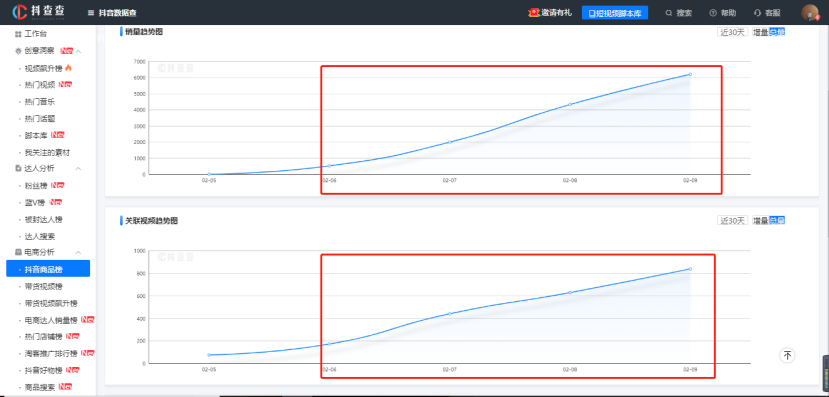The image size is (829, 397).
Task: Click the 客服 headset icon
Action: pos(757,13)
